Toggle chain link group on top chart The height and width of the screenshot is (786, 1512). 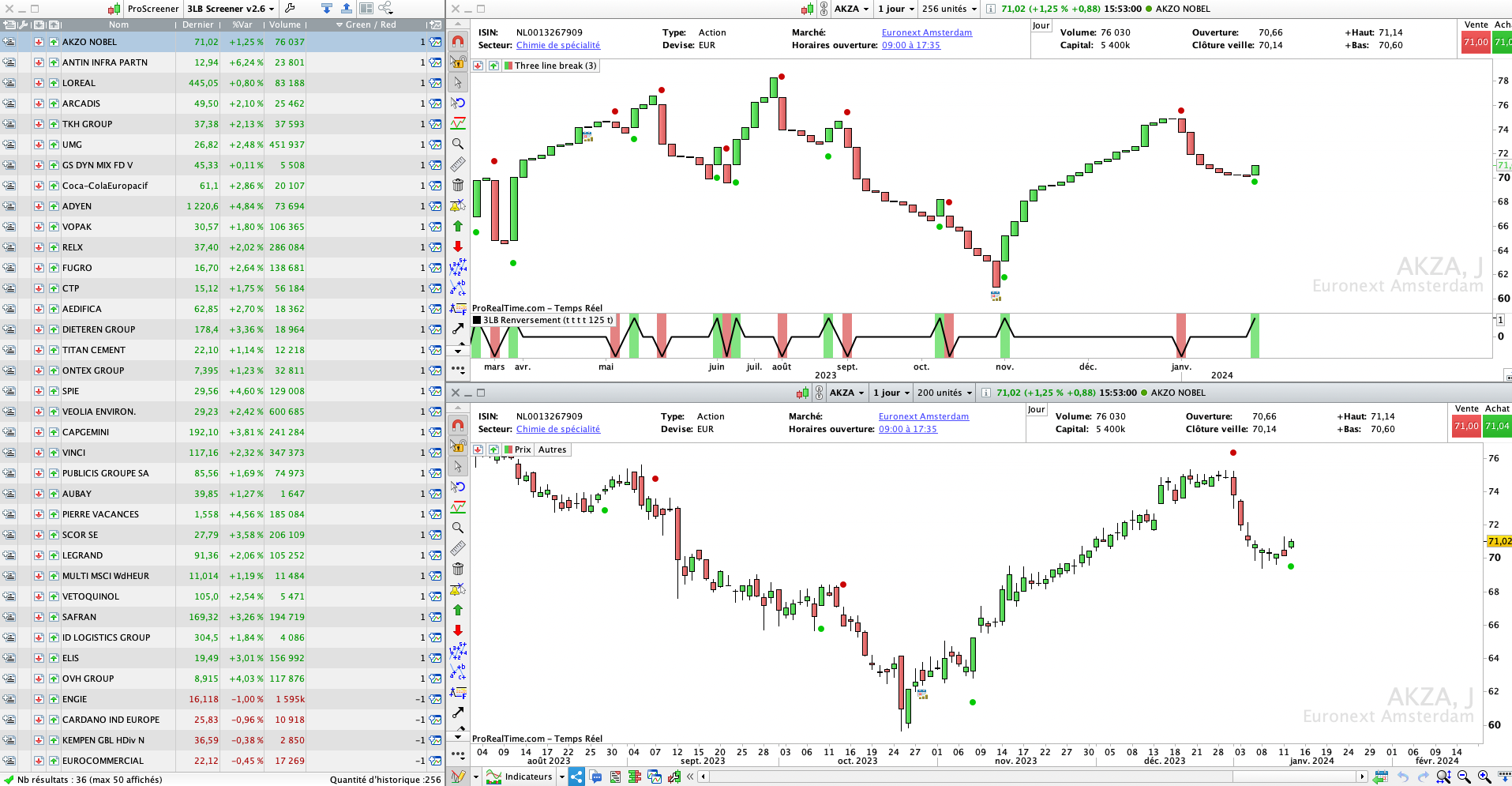[x=824, y=9]
